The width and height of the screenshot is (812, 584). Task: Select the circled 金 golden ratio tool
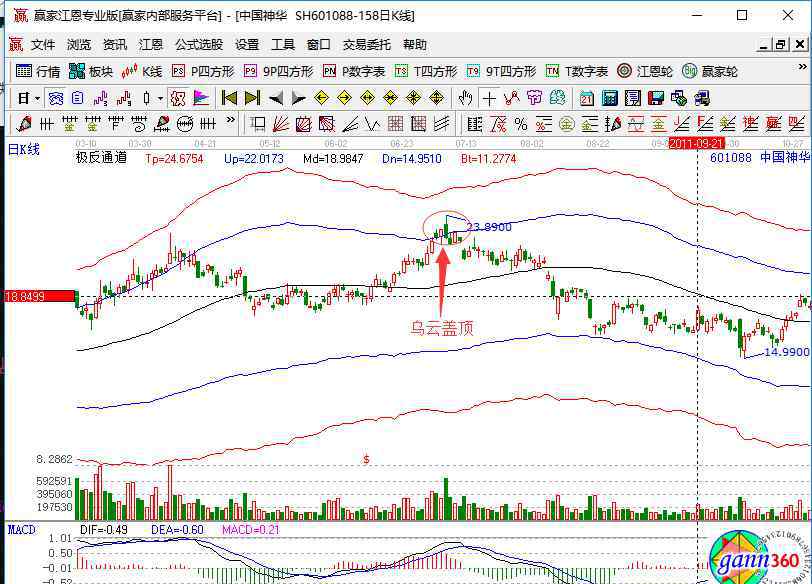pos(567,124)
